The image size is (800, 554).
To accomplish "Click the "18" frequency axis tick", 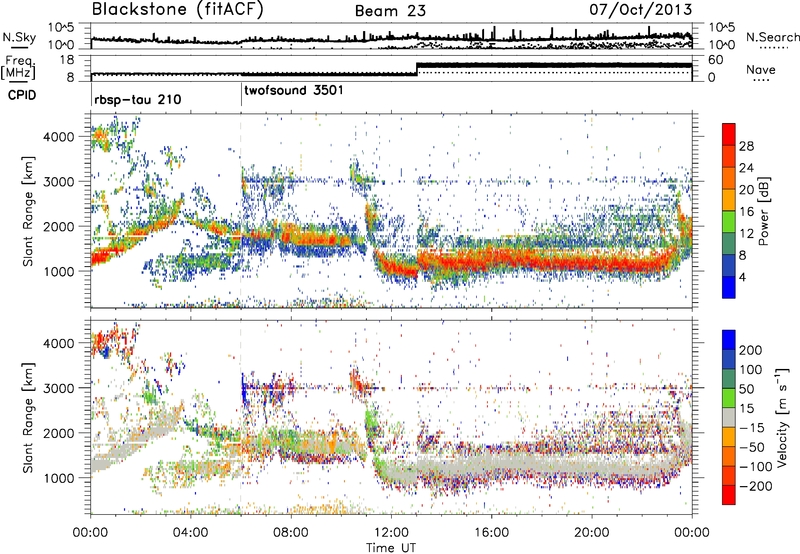I will click(x=67, y=60).
